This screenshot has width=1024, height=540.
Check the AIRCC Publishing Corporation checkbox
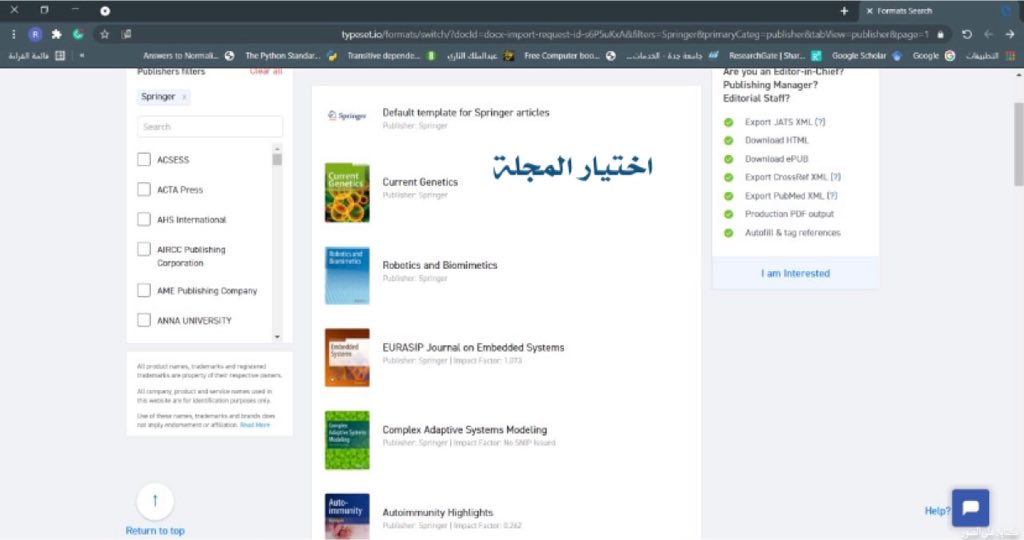coord(144,249)
